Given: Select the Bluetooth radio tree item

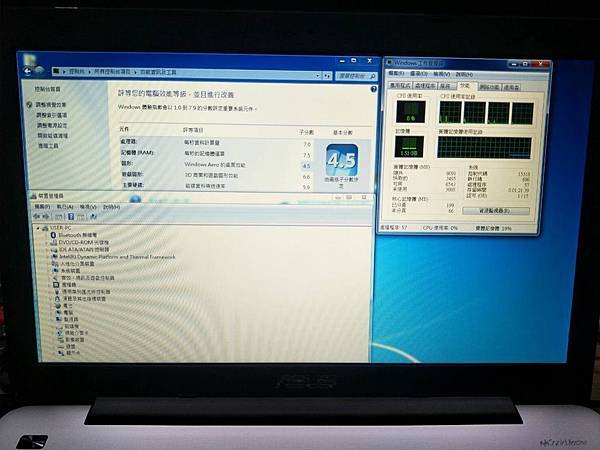Looking at the screenshot, I should tap(78, 235).
